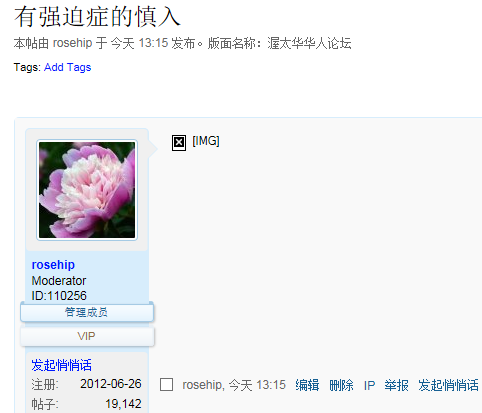Click rosehip author name in post header
Image resolution: width=482 pixels, height=413 pixels.
point(72,43)
